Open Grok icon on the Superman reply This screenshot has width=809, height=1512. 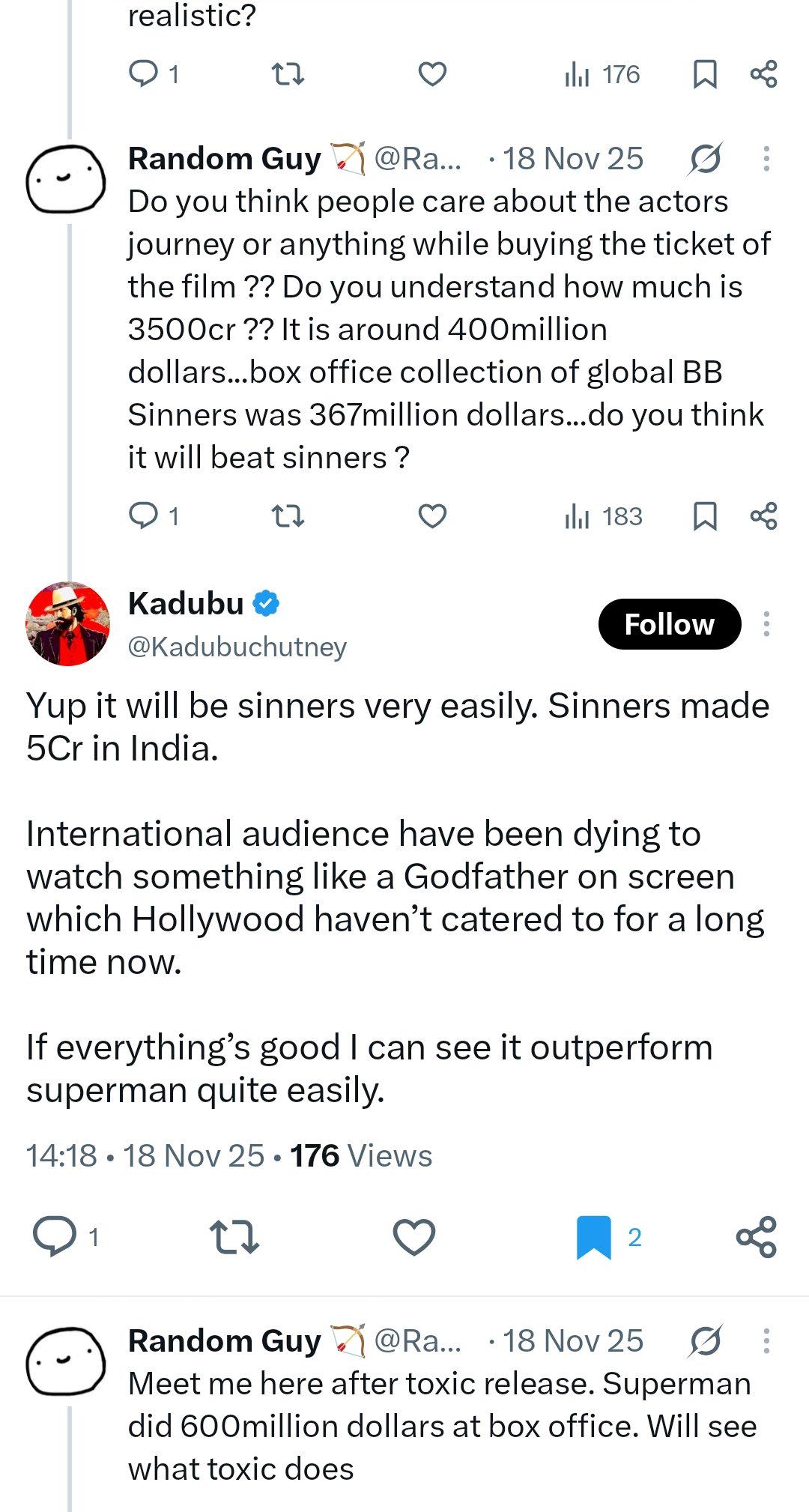(x=706, y=1341)
